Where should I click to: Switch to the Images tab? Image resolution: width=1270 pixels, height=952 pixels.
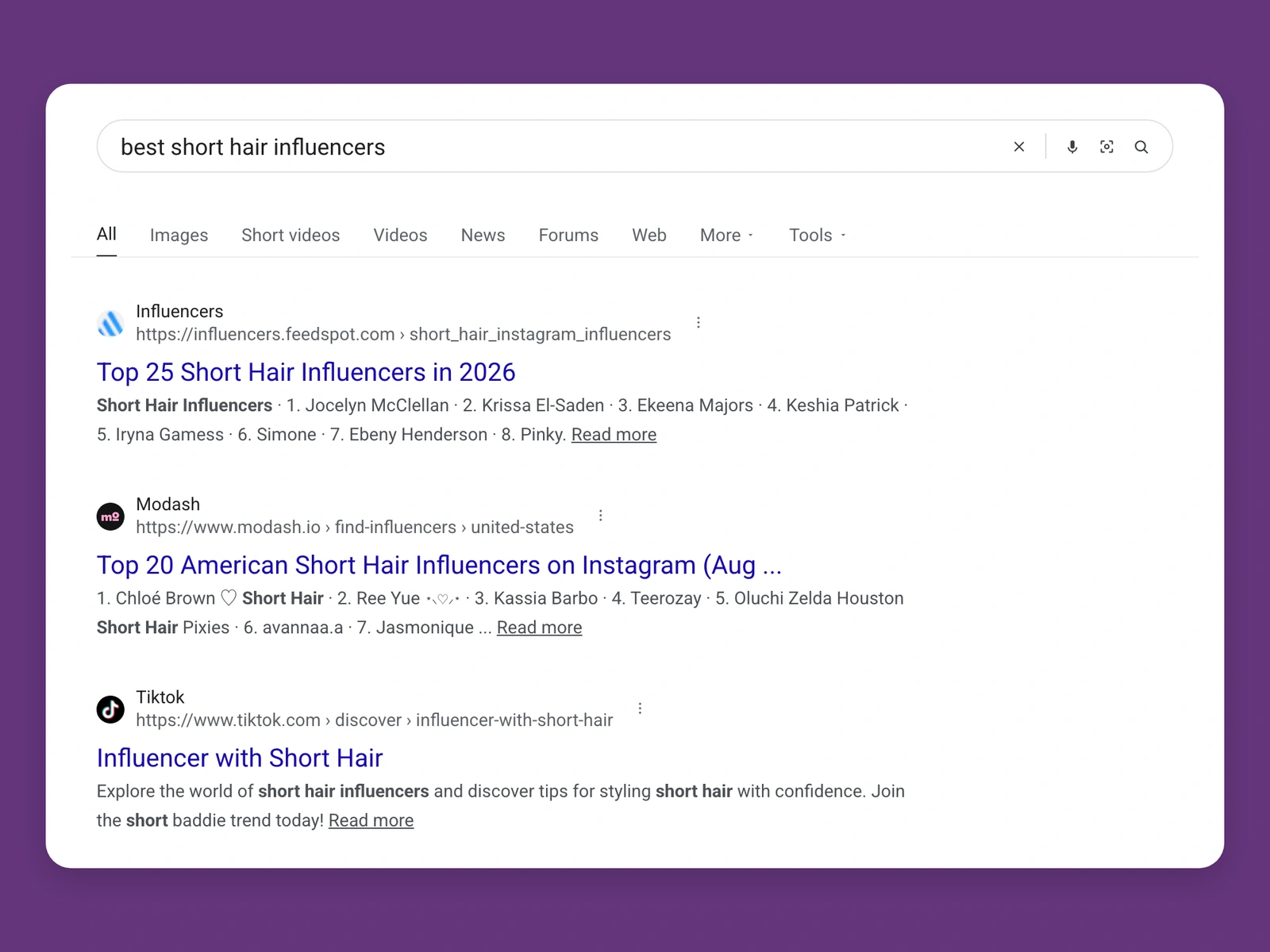click(x=179, y=235)
